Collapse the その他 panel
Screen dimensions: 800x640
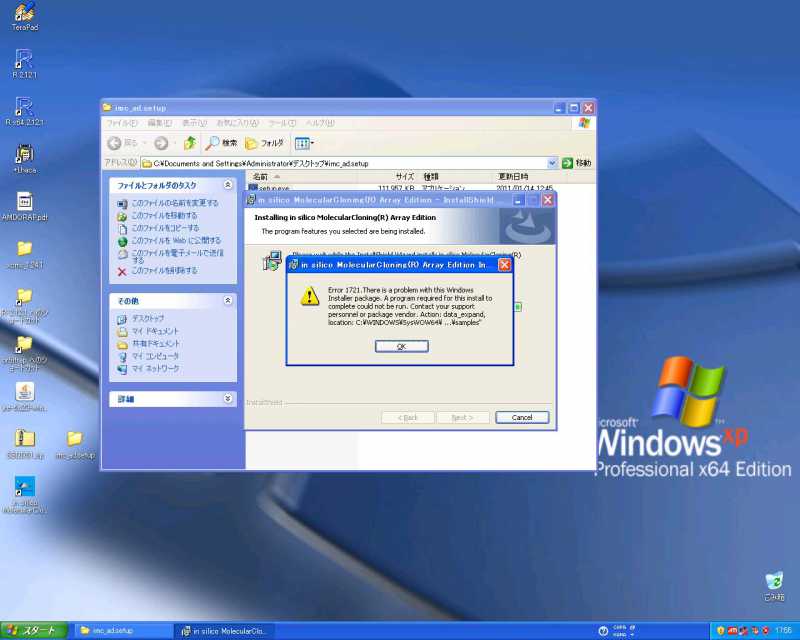(228, 301)
